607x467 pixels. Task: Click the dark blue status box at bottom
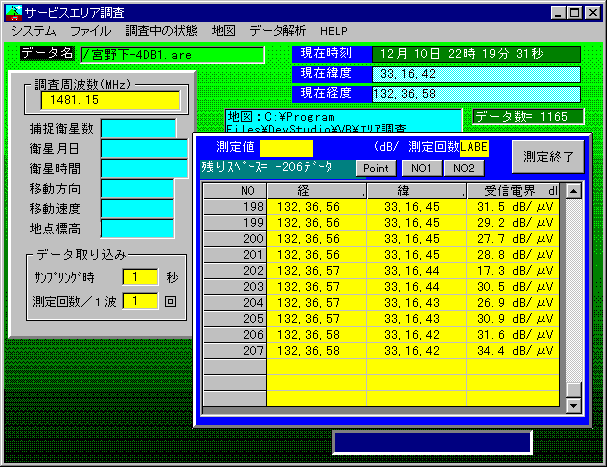point(432,442)
